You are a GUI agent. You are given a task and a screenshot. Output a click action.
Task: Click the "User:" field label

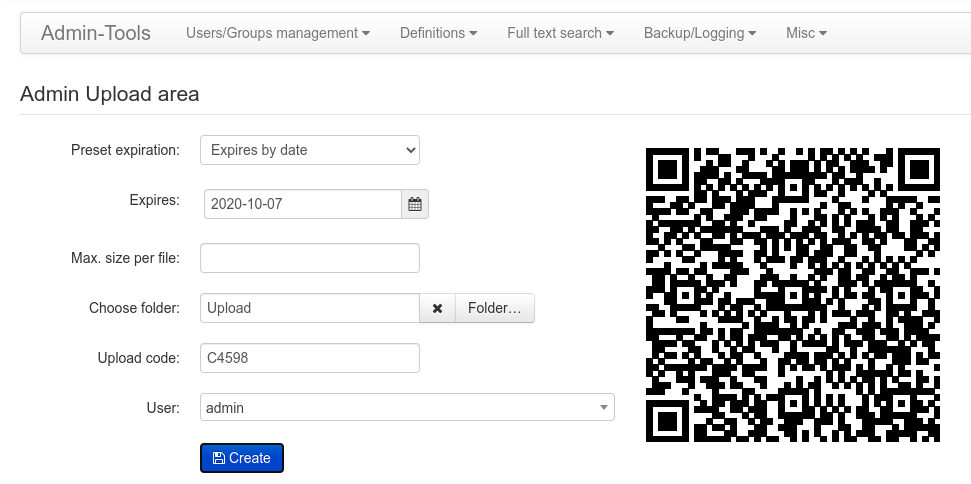click(x=162, y=408)
